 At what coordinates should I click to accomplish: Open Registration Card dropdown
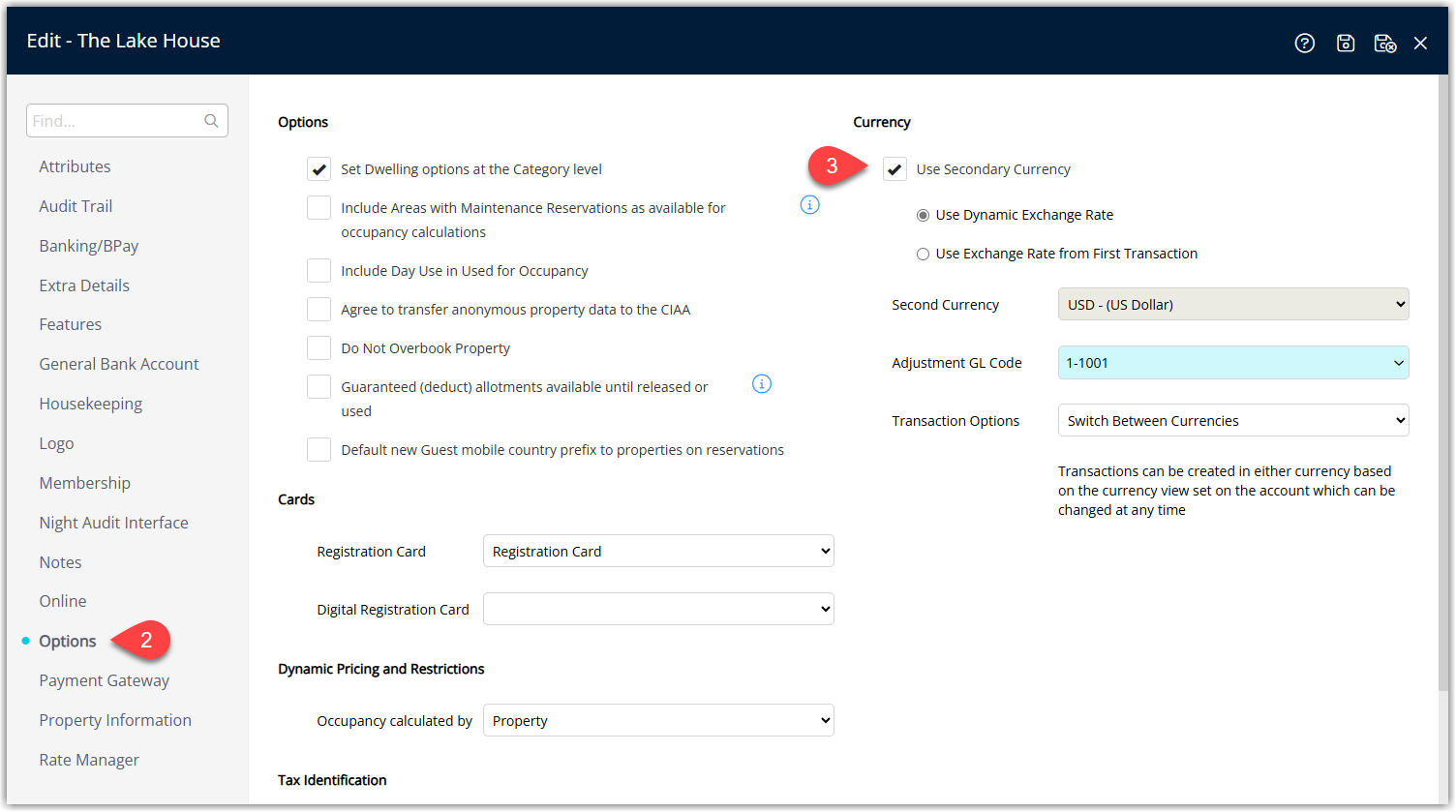point(658,551)
